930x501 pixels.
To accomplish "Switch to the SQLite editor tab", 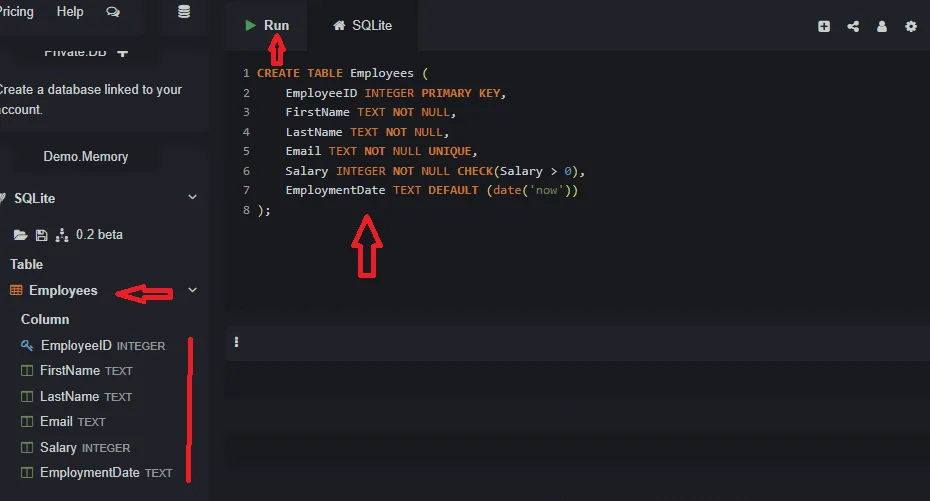I will point(362,25).
